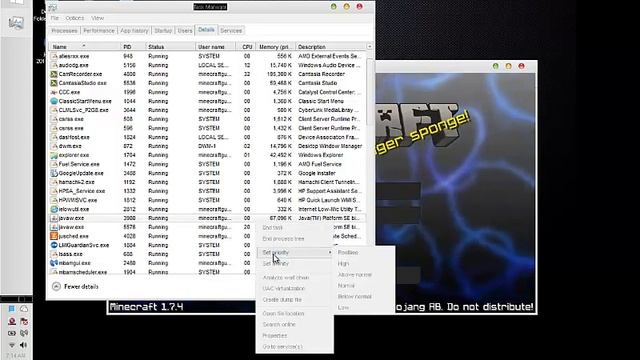Image resolution: width=640 pixels, height=360 pixels.
Task: Sort by Memory column header
Action: click(x=275, y=47)
